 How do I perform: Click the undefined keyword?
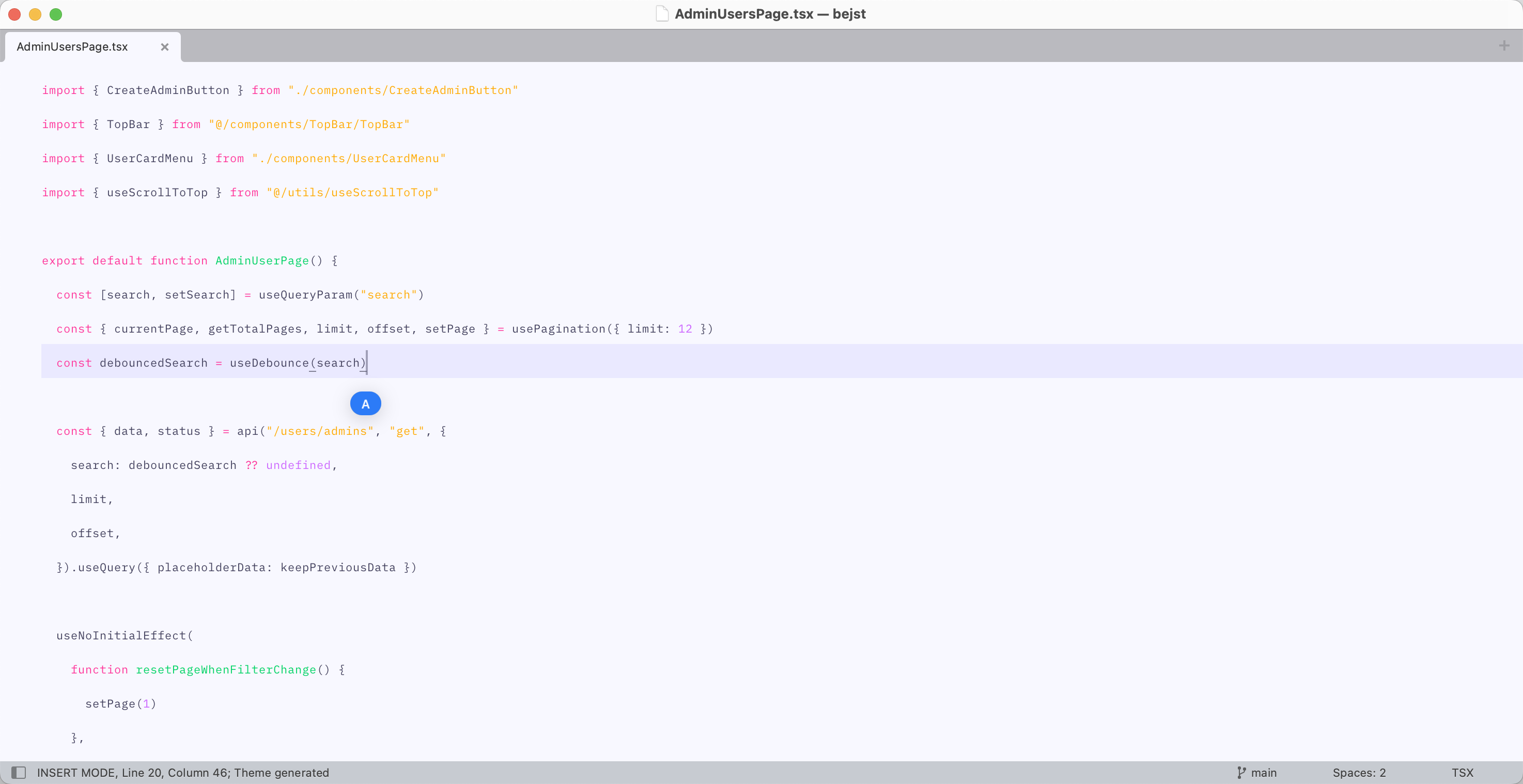pos(298,465)
